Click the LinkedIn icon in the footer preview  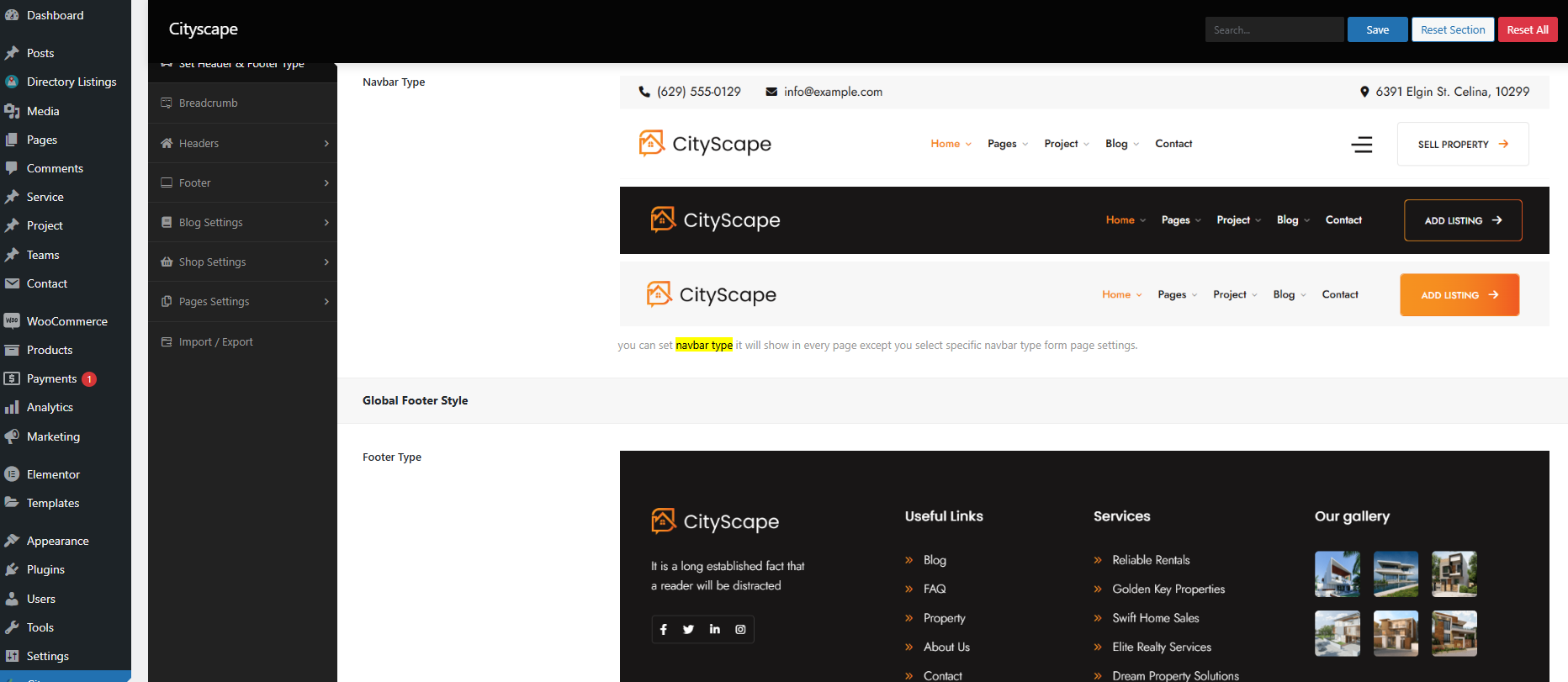tap(715, 629)
